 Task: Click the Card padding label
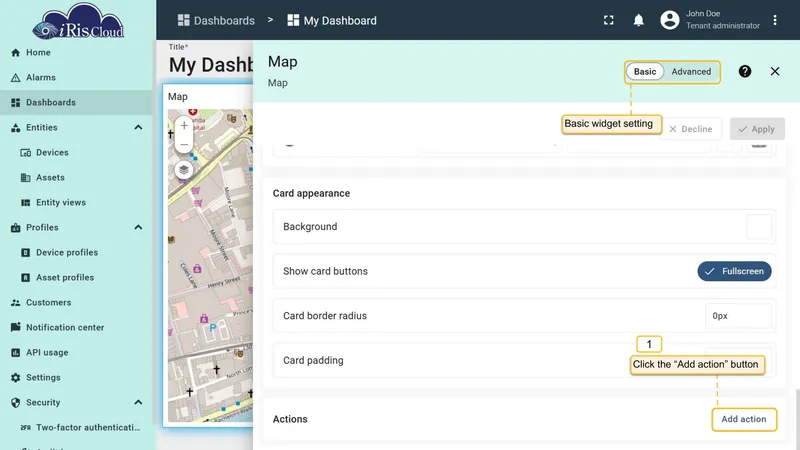click(x=313, y=361)
